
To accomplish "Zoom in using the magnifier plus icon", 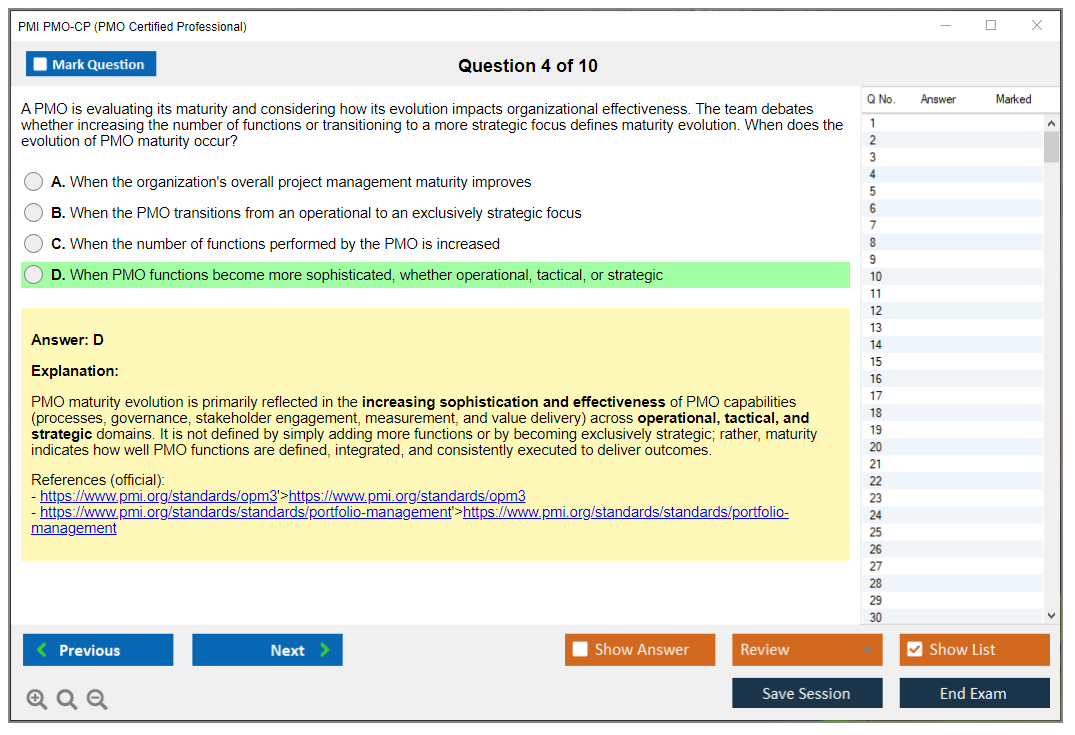I will [36, 699].
